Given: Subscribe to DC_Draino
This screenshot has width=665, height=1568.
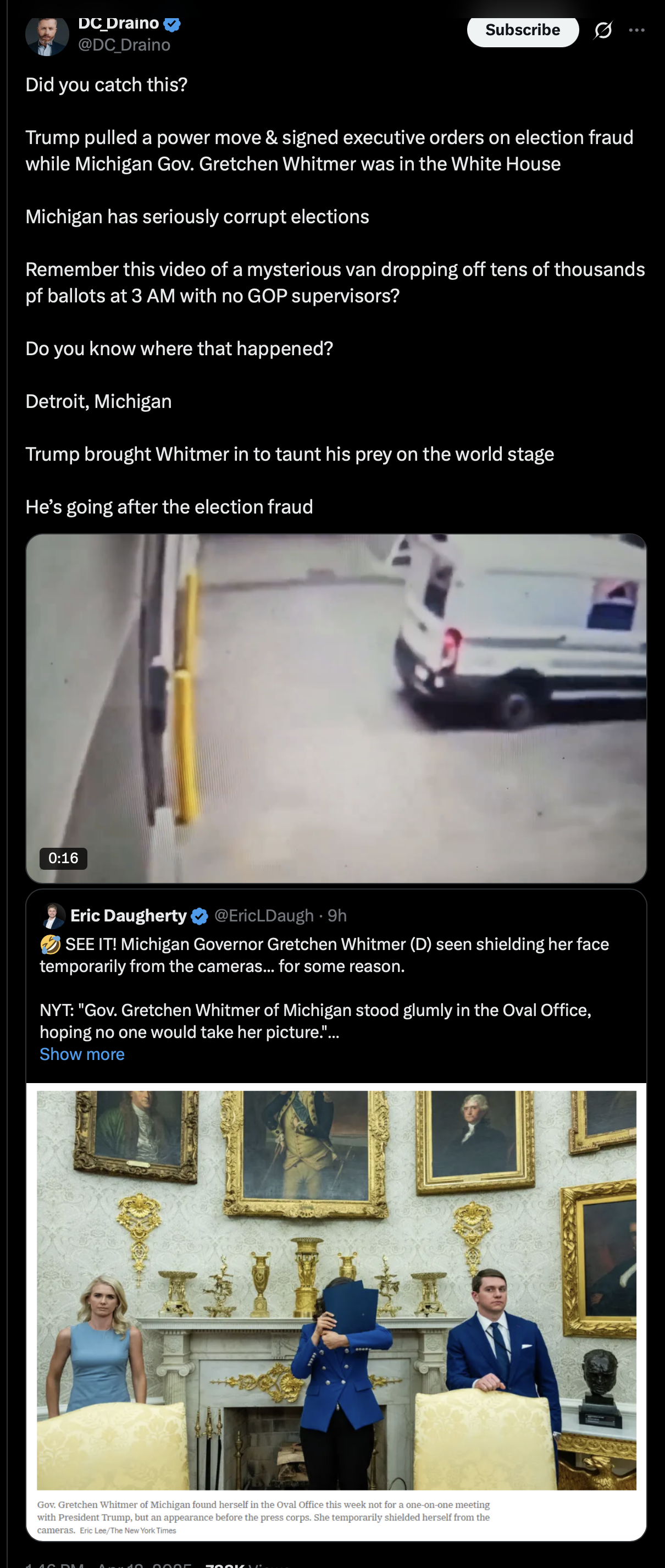Looking at the screenshot, I should click(x=523, y=30).
